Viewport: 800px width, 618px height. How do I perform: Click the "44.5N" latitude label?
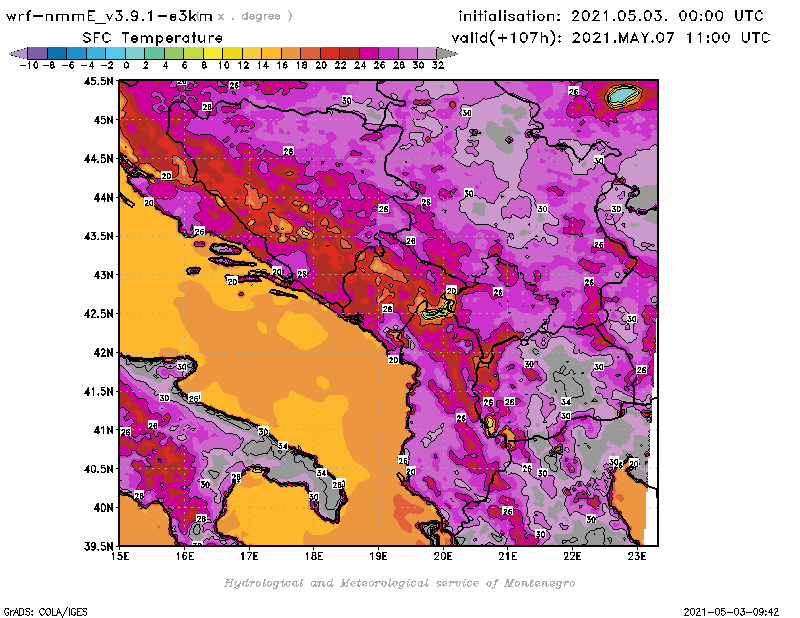98,158
